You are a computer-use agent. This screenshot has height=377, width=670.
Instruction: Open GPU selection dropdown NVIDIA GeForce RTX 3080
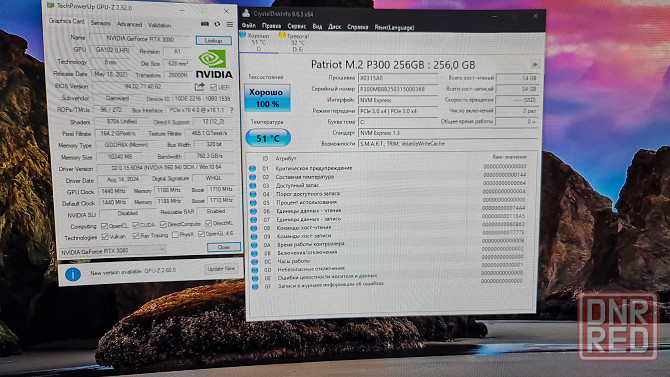(113, 251)
